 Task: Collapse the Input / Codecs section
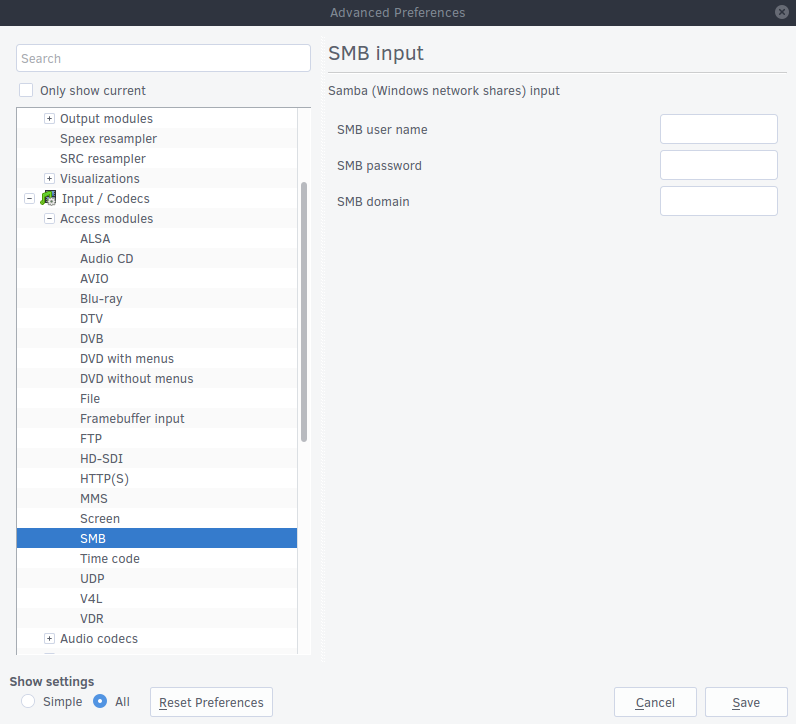point(29,199)
